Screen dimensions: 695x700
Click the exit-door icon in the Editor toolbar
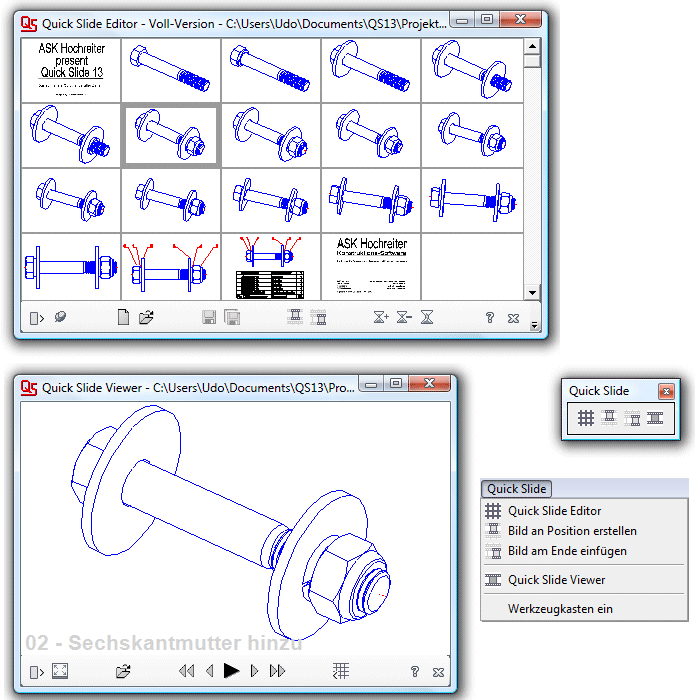coord(37,318)
